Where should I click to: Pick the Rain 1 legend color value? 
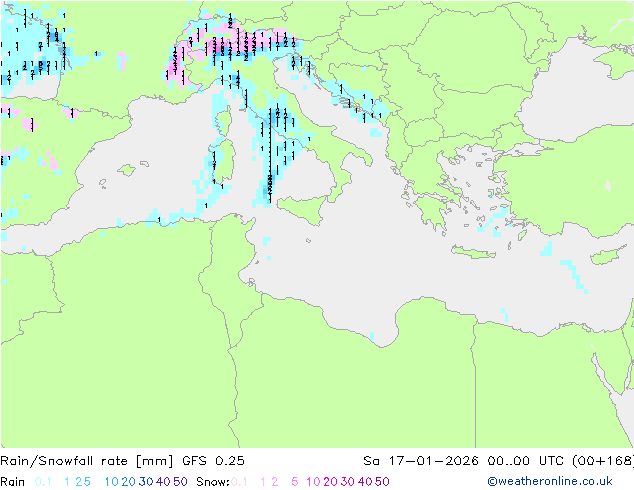[67, 482]
